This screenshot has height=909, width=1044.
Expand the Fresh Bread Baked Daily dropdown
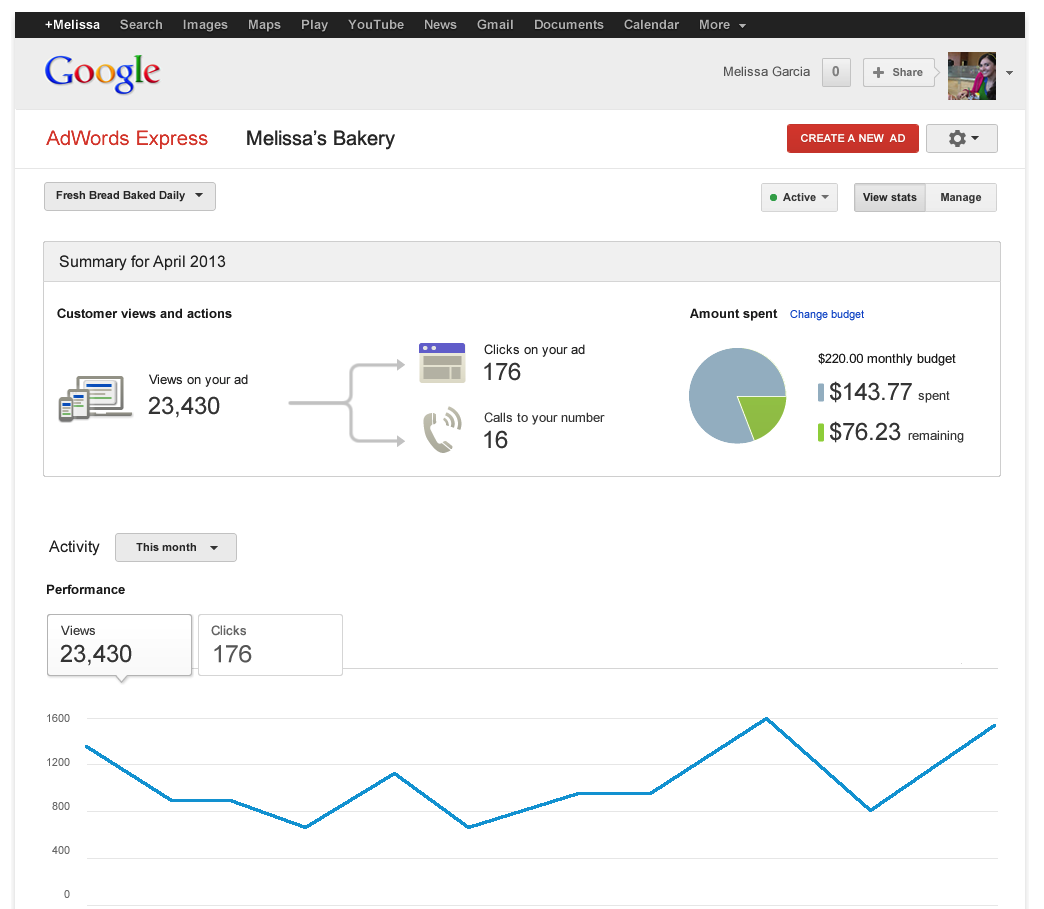coord(130,196)
